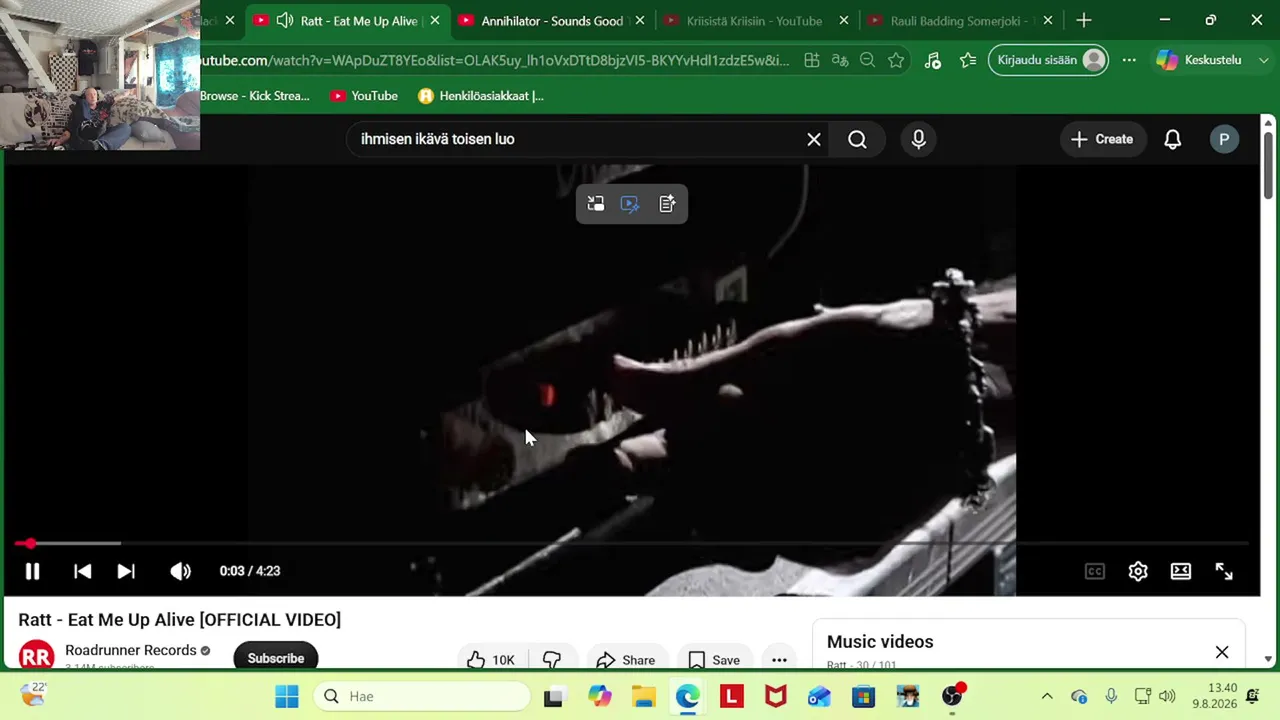This screenshot has height=720, width=1280.
Task: Toggle subtitles CC button in player
Action: (1095, 571)
